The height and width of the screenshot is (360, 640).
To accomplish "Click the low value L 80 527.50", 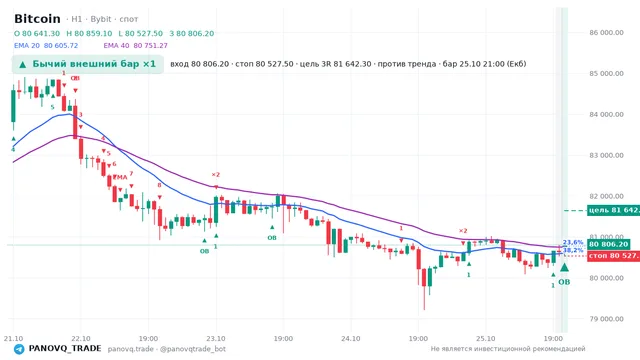I will point(140,33).
